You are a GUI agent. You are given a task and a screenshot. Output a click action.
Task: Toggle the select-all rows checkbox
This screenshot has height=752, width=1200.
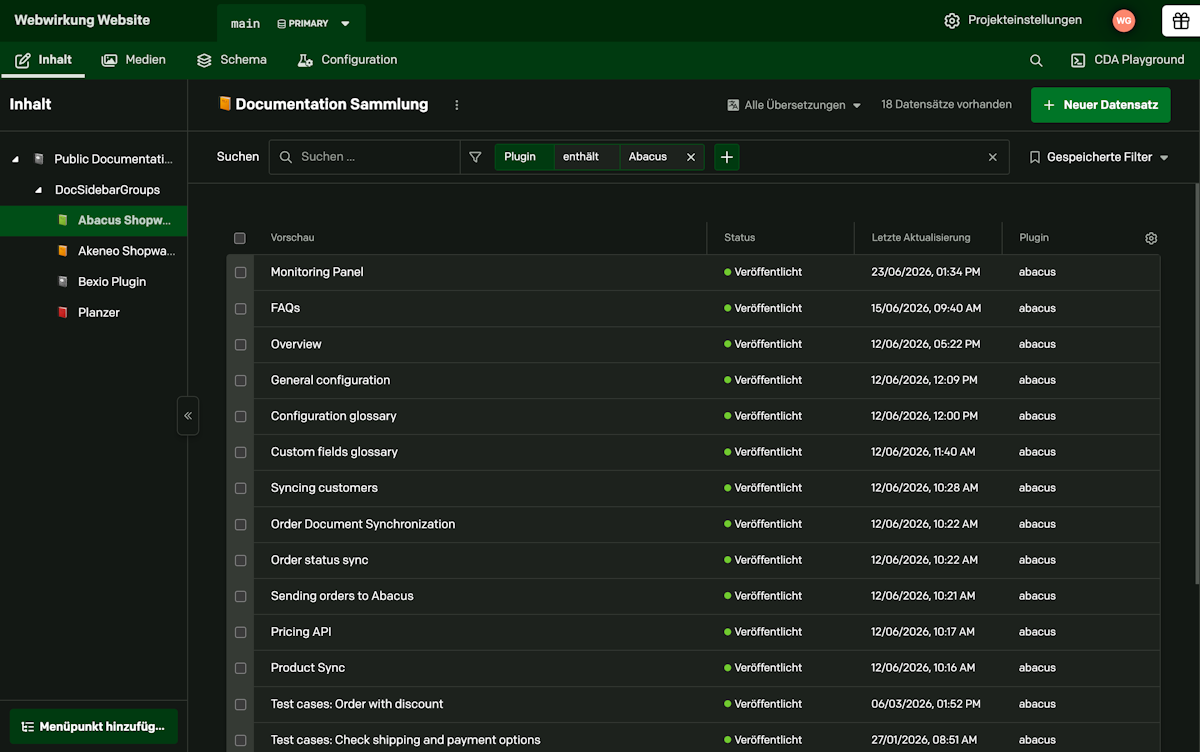click(240, 238)
